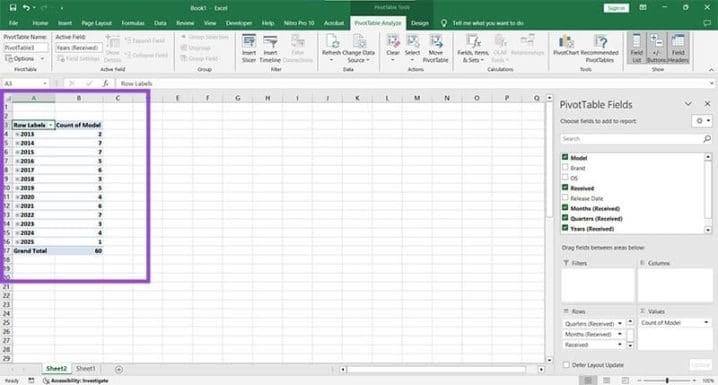Refresh the PivotTable data

pos(331,48)
